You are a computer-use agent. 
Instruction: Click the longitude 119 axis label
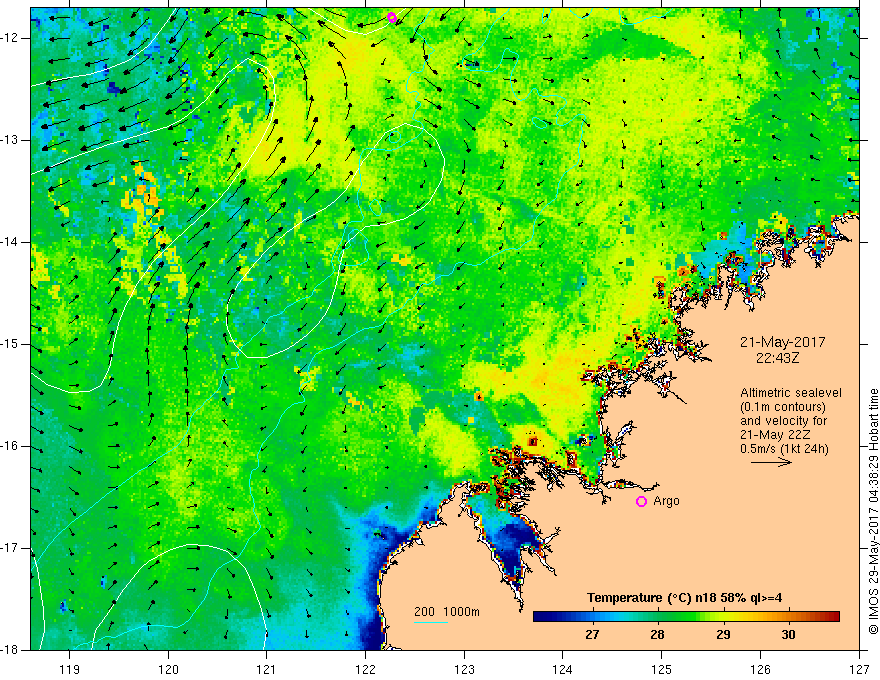(70, 669)
